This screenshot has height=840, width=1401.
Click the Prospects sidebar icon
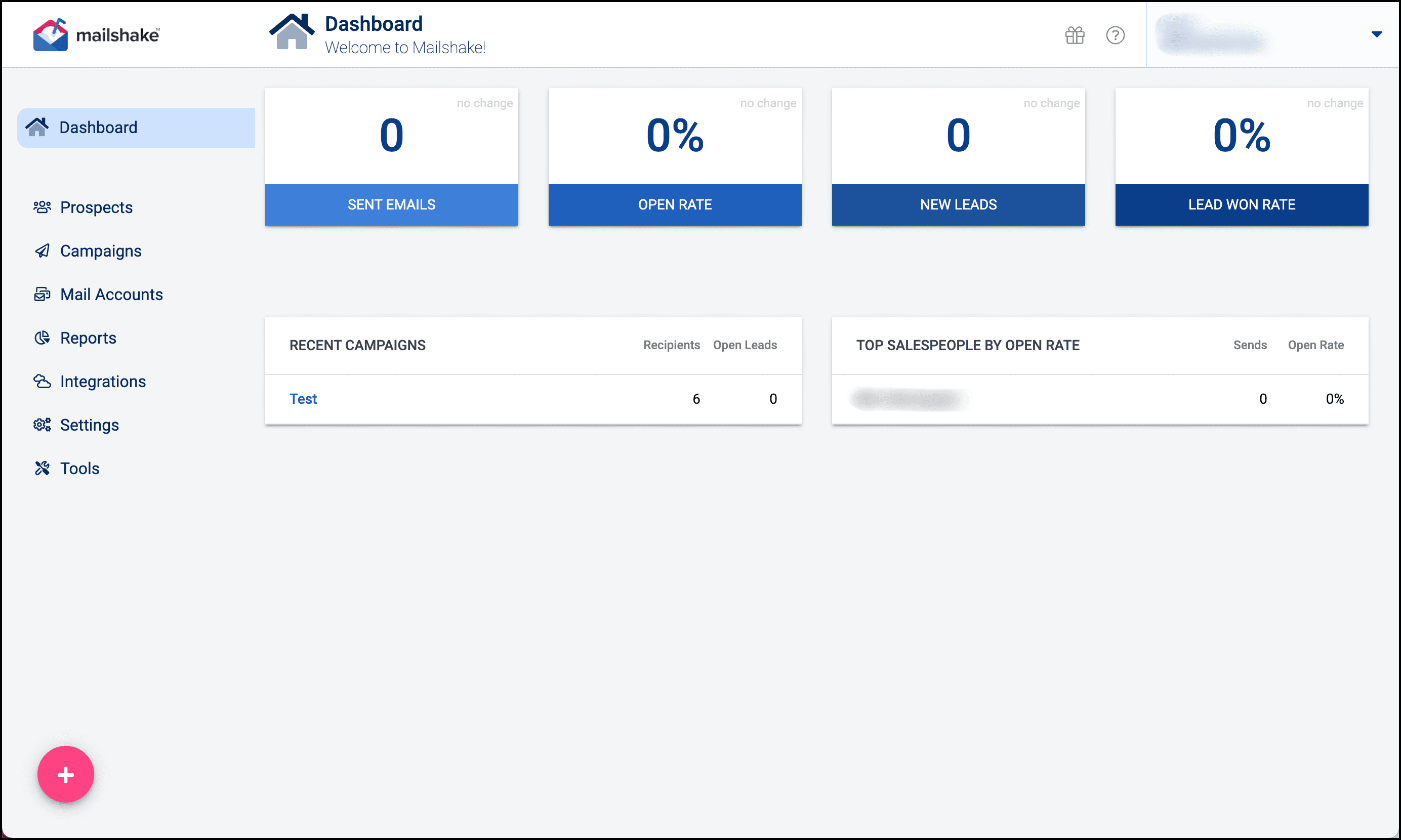point(42,207)
